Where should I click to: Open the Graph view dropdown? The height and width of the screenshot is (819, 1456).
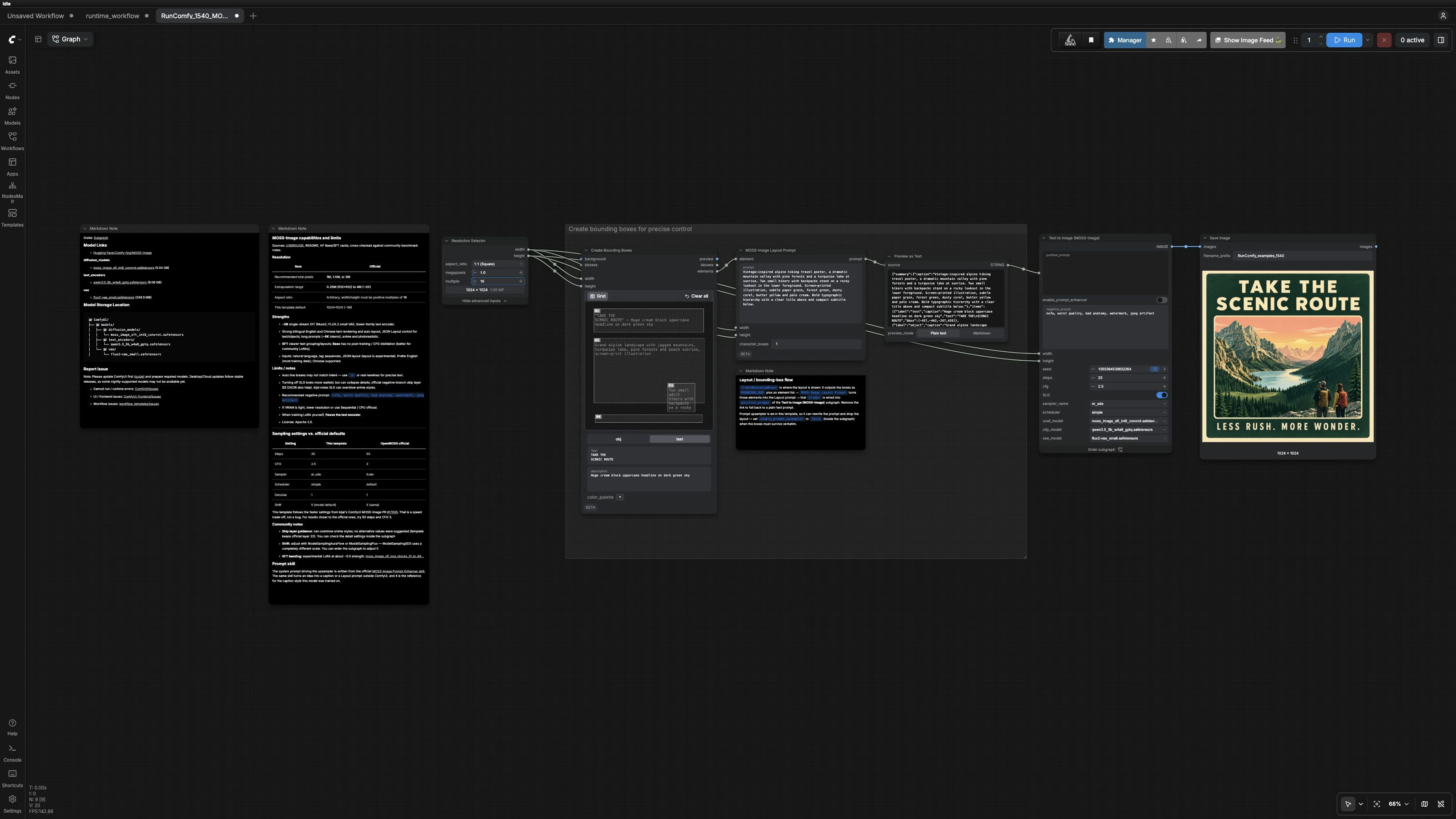pos(71,39)
